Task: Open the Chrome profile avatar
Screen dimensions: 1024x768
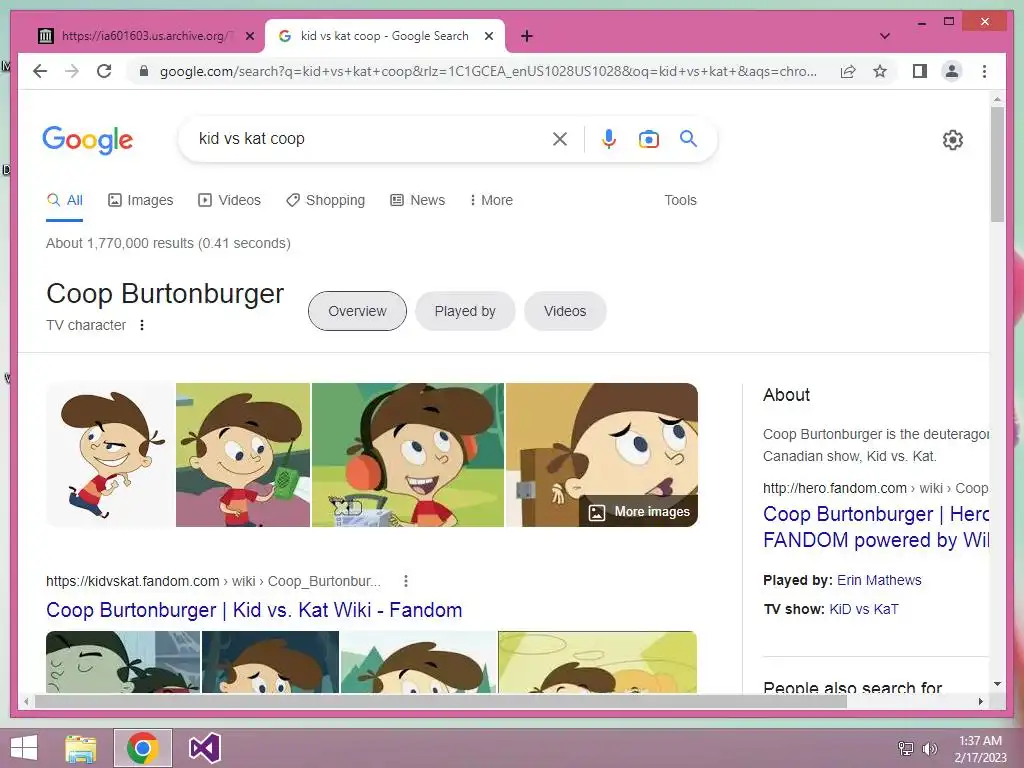Action: click(x=952, y=71)
